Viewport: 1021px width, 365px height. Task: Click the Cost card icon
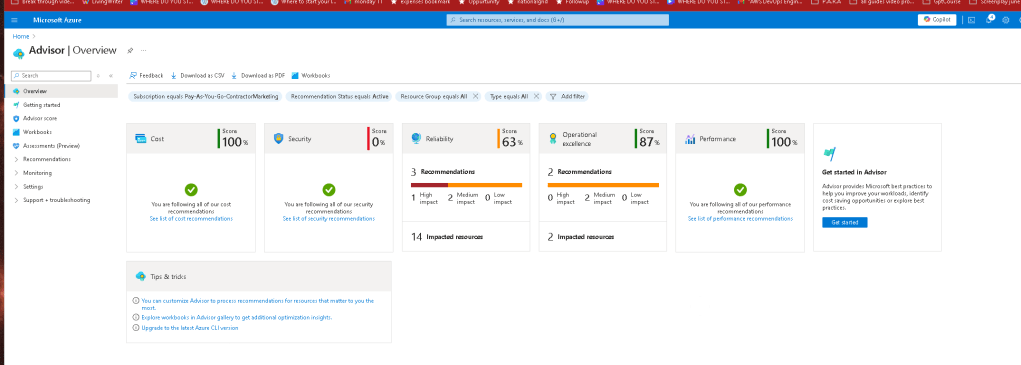[140, 139]
